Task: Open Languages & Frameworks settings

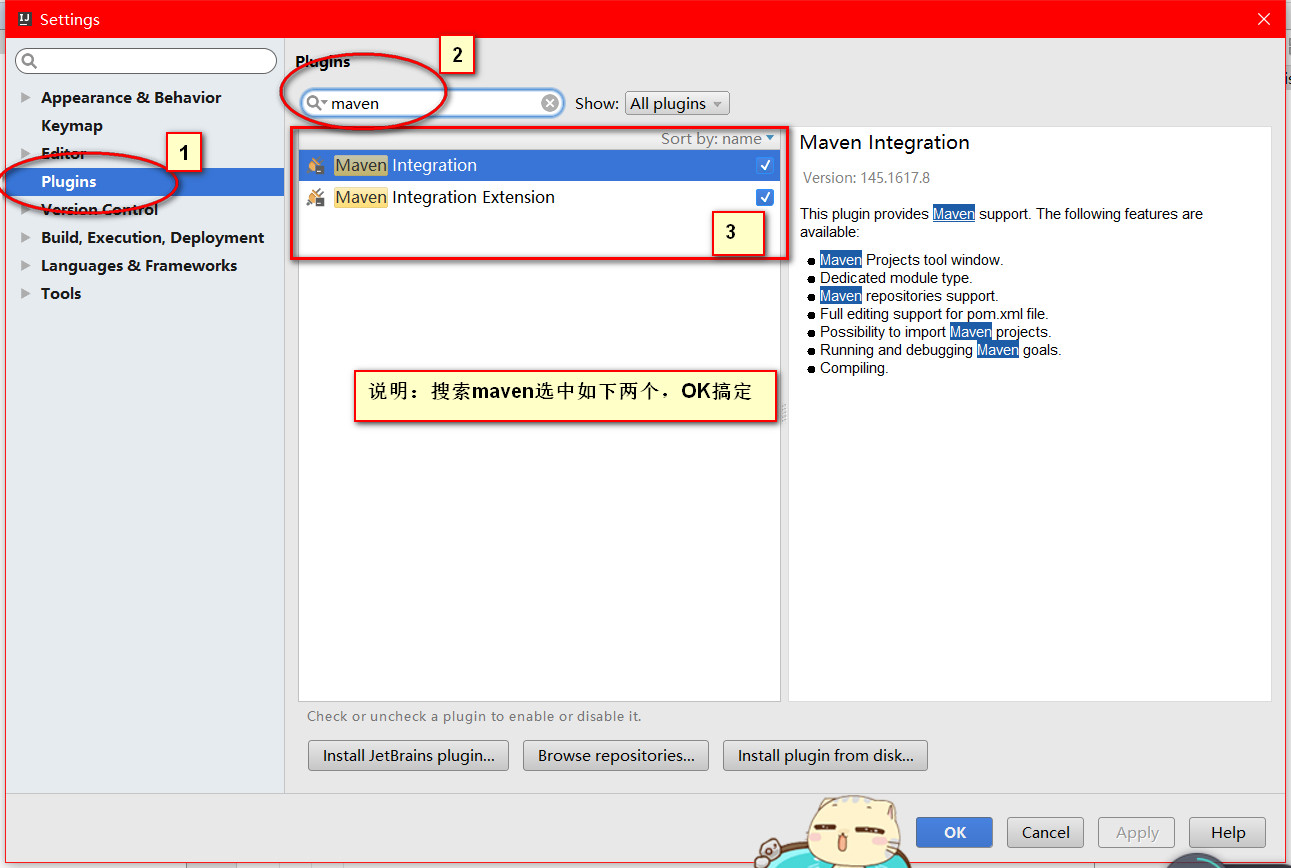Action: coord(139,266)
